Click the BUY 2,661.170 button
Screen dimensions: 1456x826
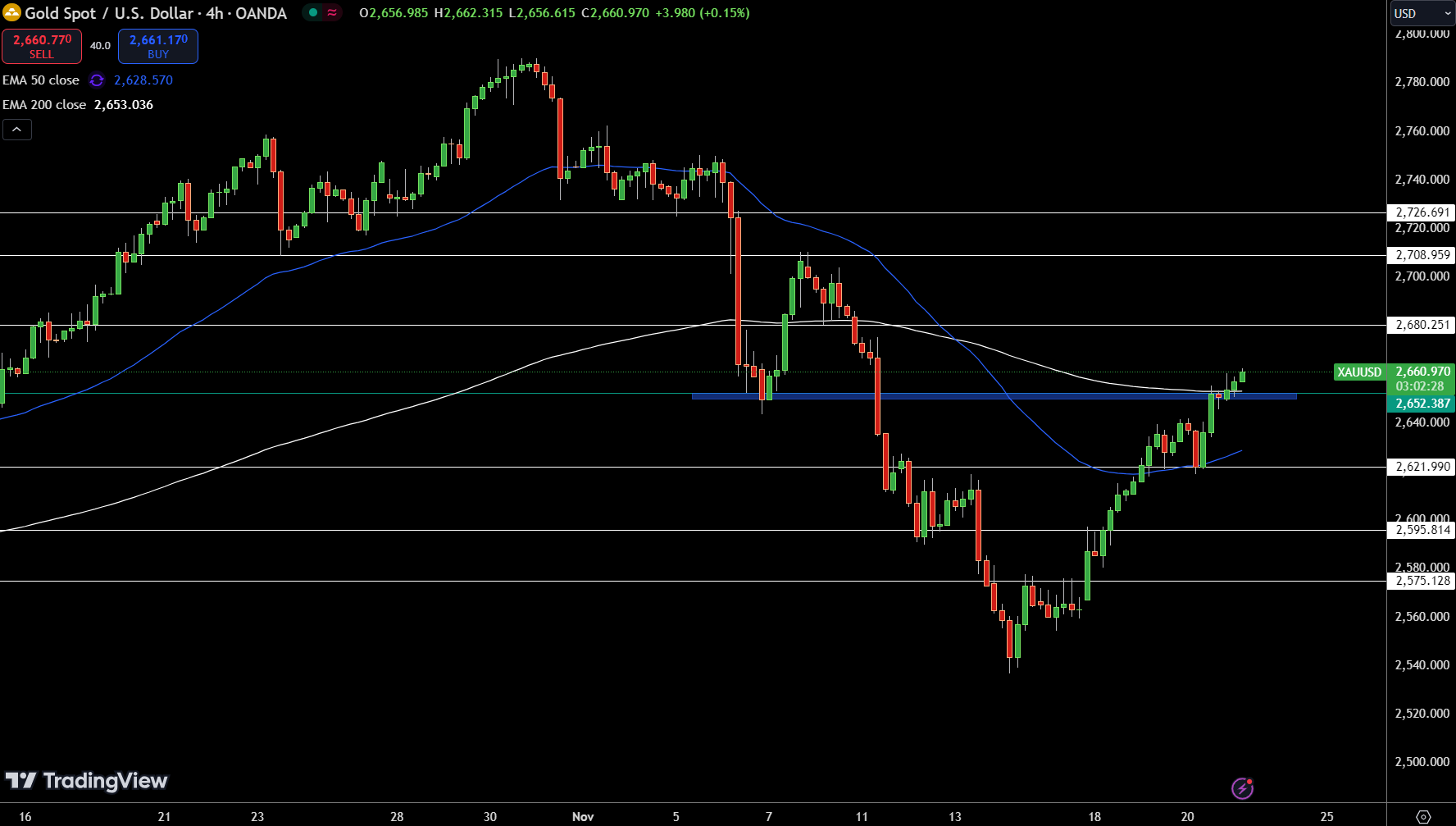click(x=158, y=46)
